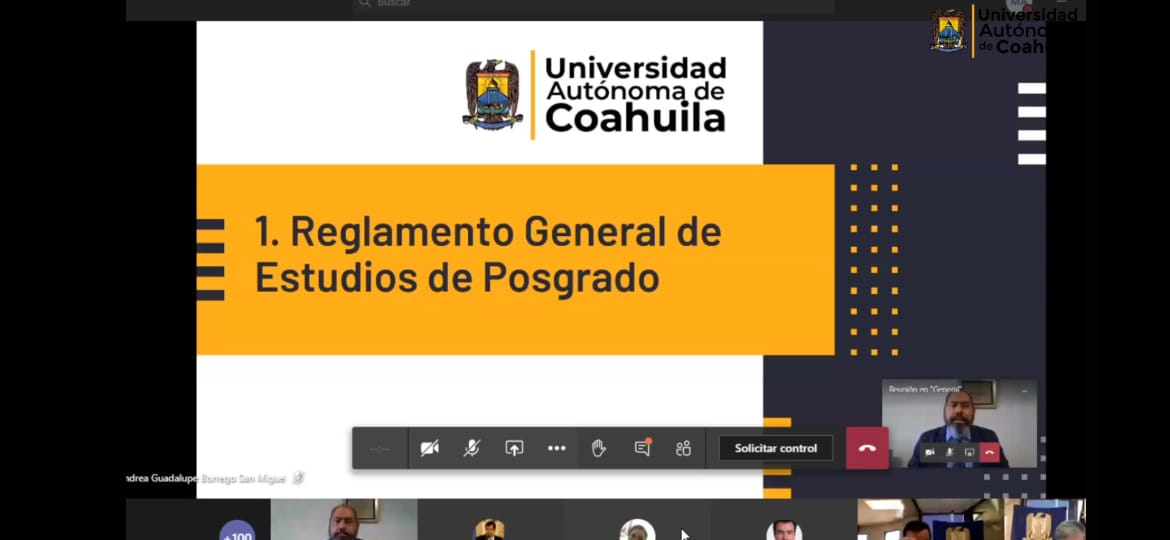
Task: Open more actions ellipsis menu
Action: (x=557, y=448)
